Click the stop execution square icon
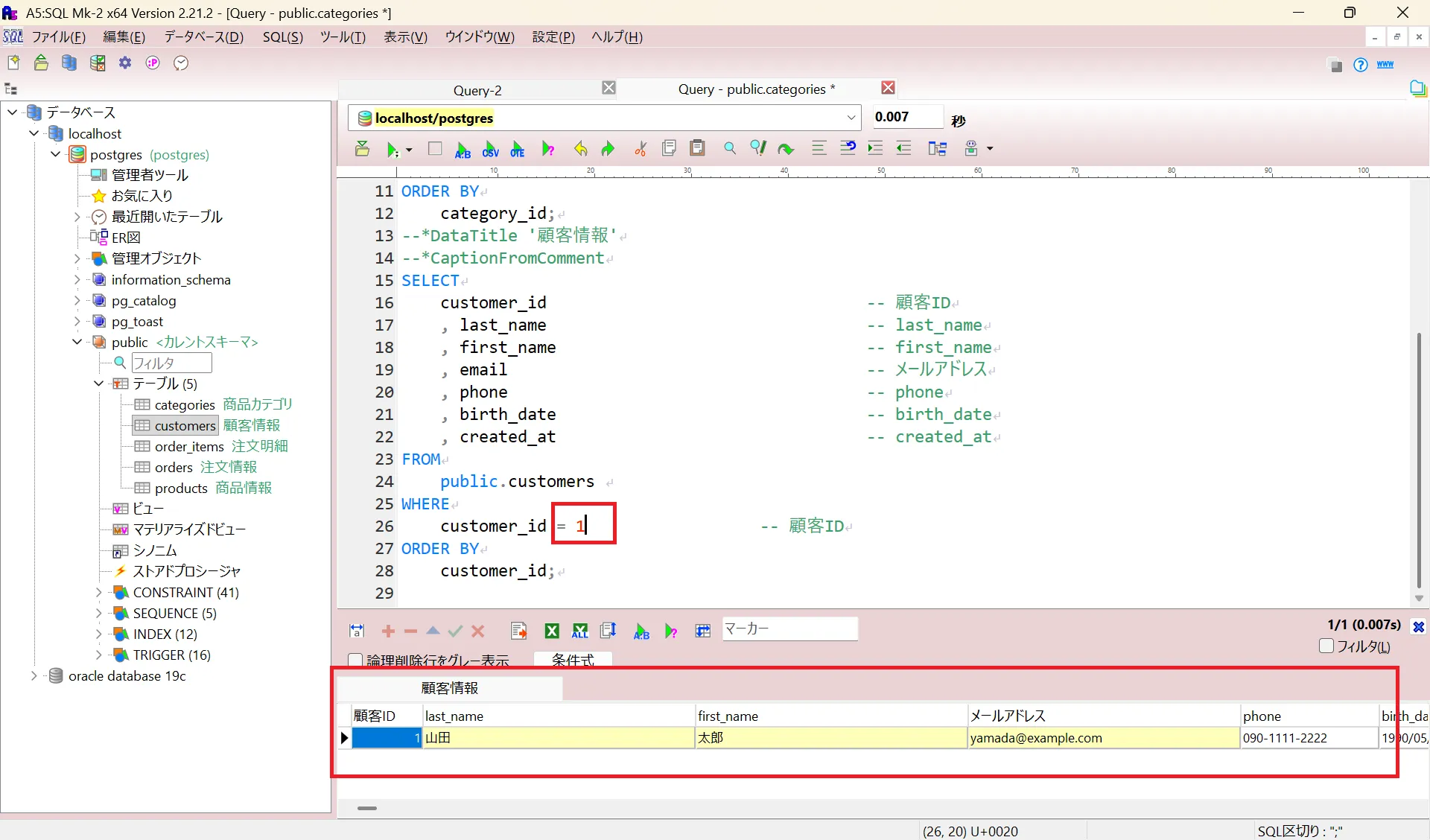The image size is (1430, 840). point(435,149)
